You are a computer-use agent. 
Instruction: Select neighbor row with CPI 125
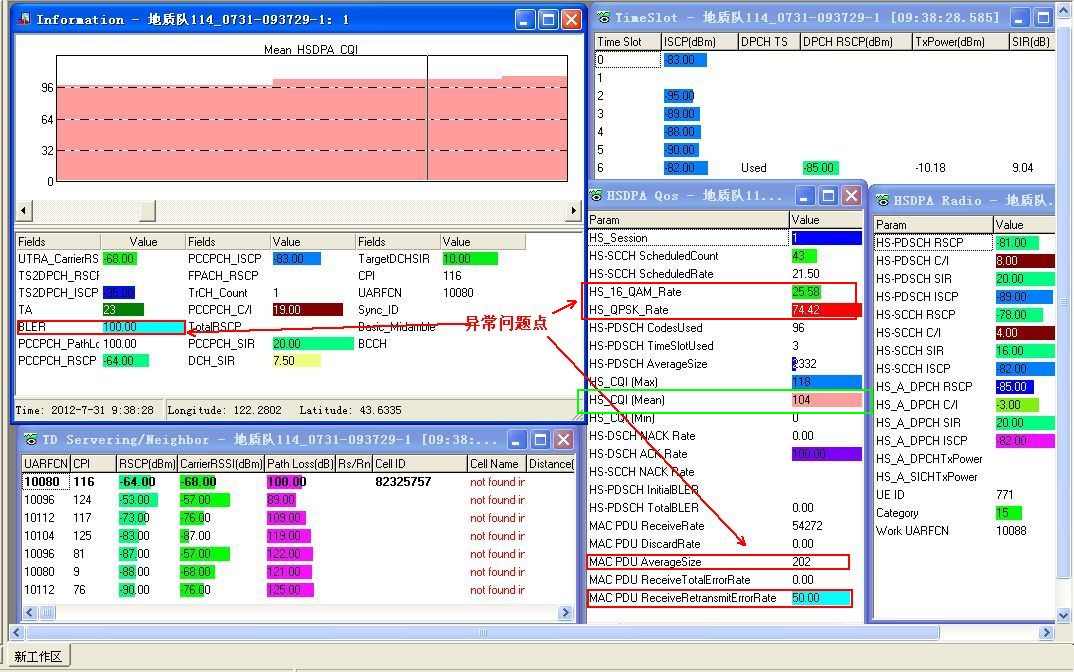tap(298, 536)
